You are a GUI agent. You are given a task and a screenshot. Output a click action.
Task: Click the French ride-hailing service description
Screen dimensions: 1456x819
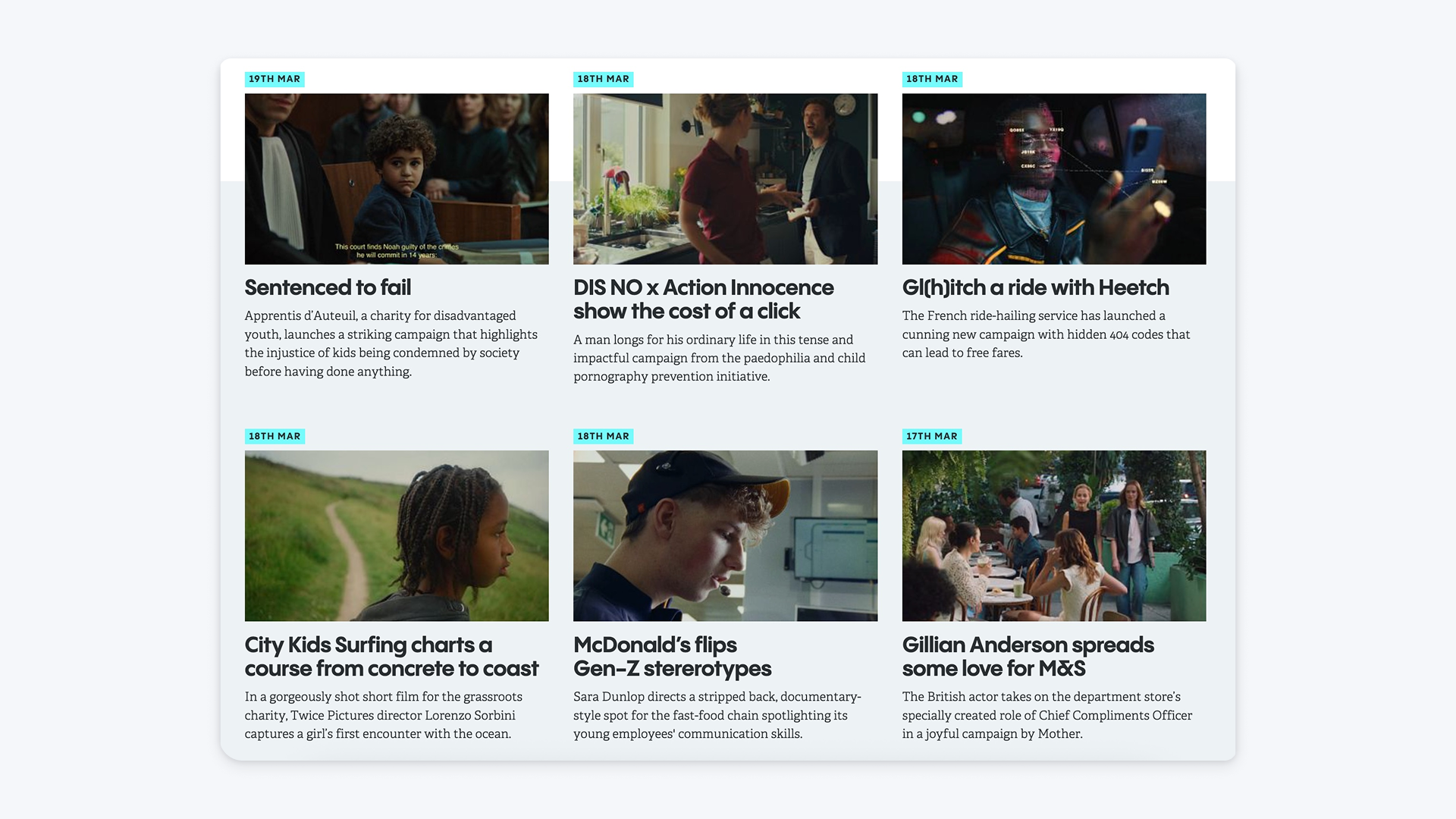click(x=1046, y=334)
